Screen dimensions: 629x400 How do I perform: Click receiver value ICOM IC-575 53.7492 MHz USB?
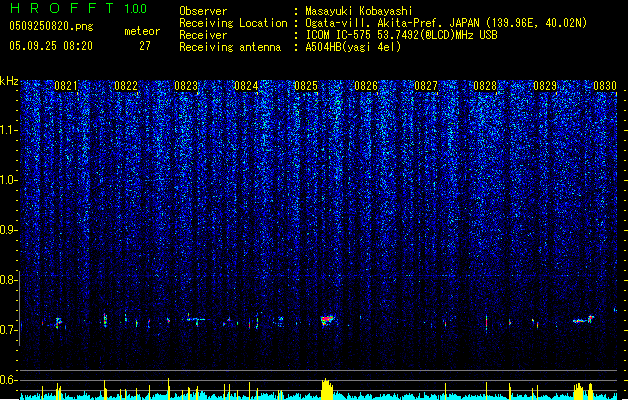(x=401, y=35)
